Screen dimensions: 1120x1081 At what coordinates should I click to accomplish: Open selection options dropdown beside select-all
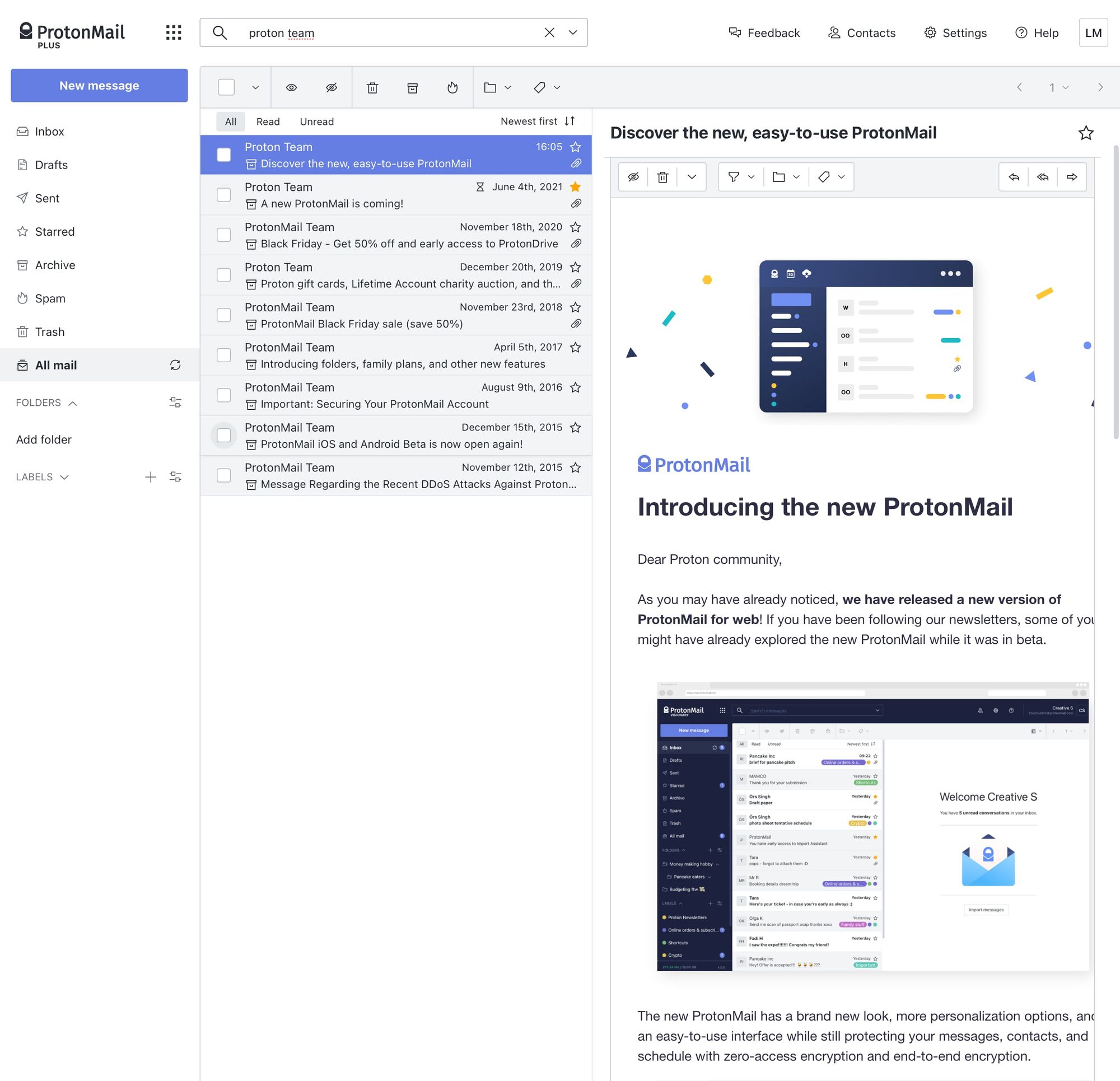pyautogui.click(x=255, y=87)
